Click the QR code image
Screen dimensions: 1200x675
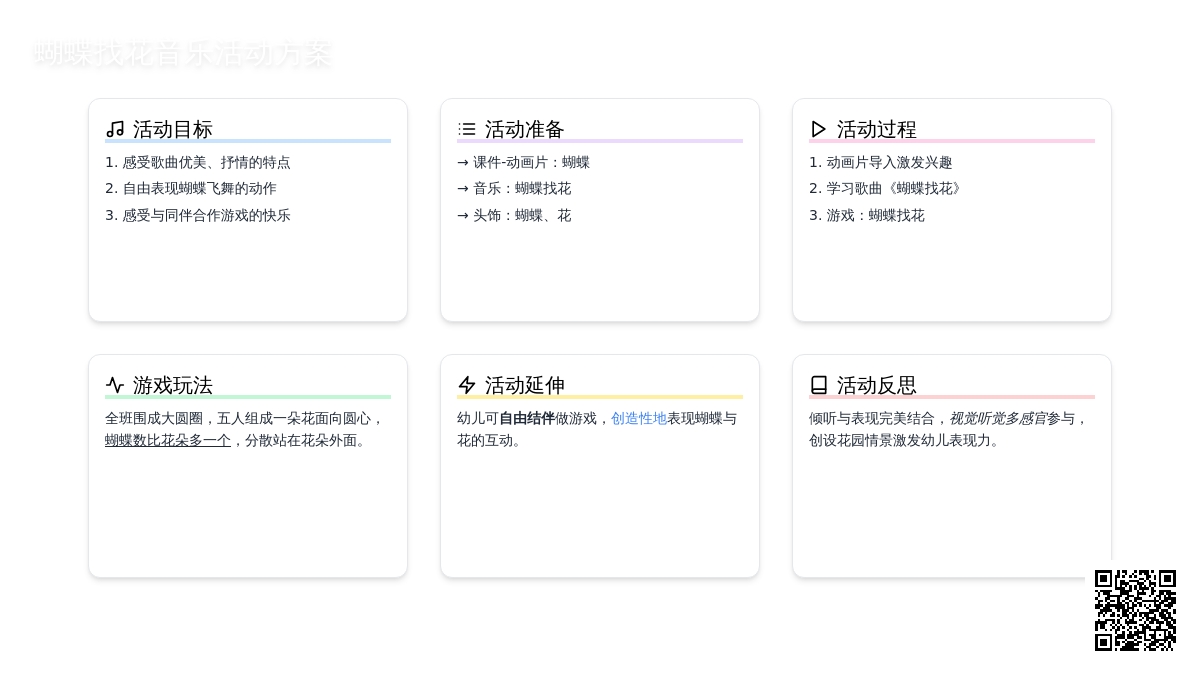[1135, 610]
